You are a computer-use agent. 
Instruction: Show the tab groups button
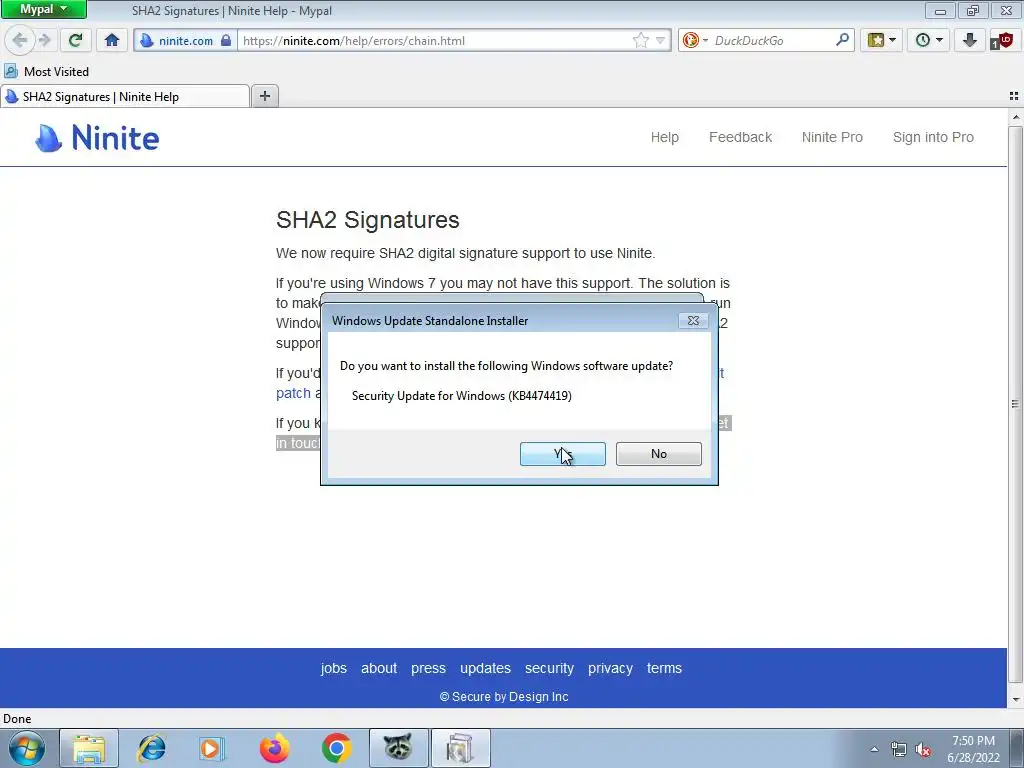(x=1014, y=96)
